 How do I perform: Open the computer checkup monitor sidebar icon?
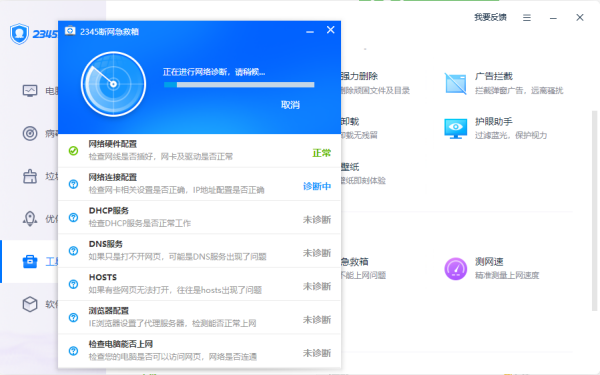[x=30, y=91]
